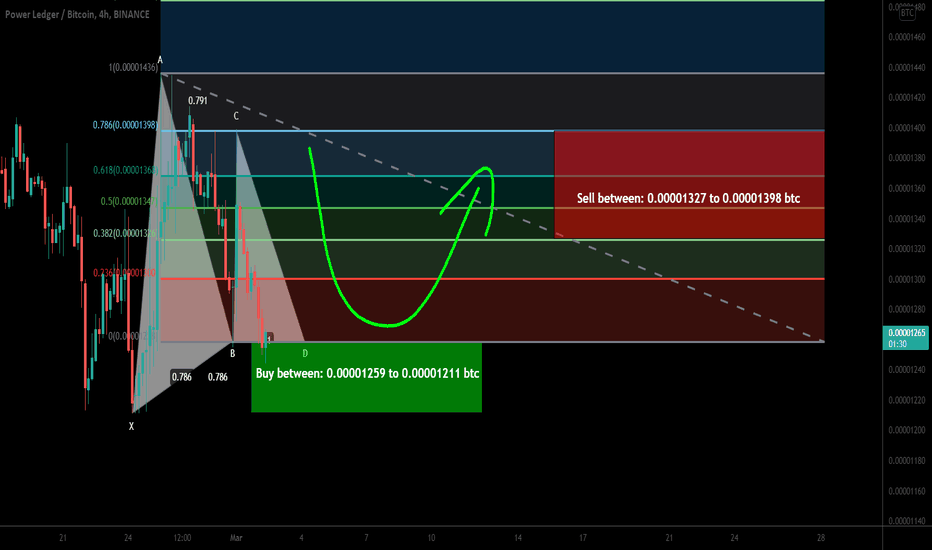The image size is (932, 550).
Task: Click date 28 on the time axis
Action: click(821, 538)
